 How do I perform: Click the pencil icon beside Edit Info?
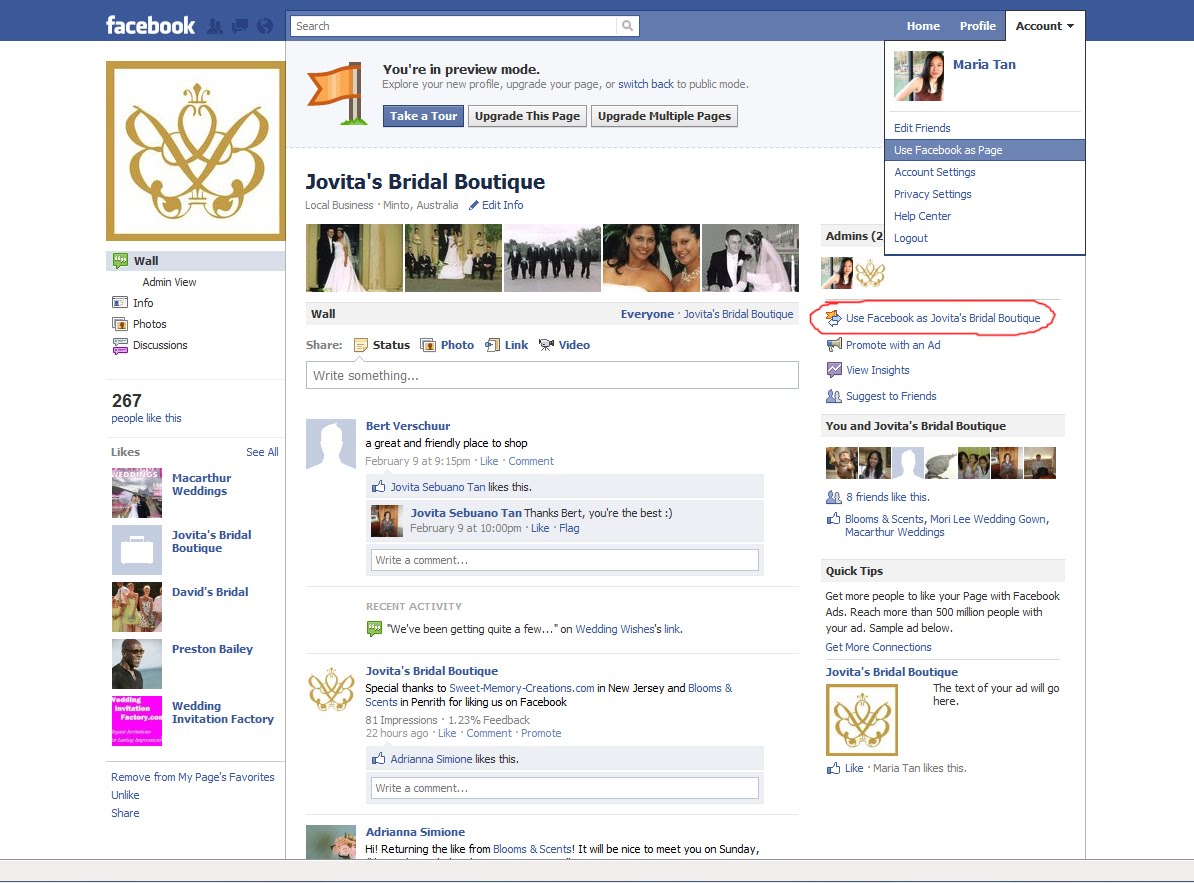coord(474,205)
